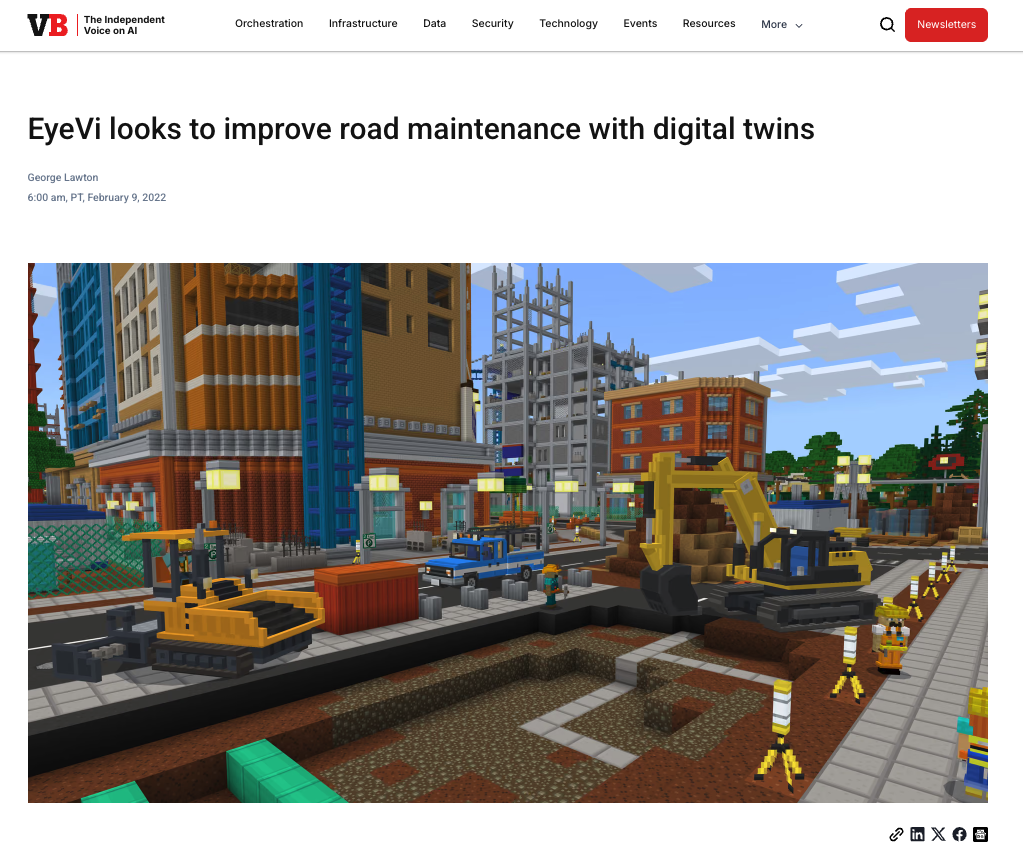This screenshot has height=853, width=1023.
Task: Share the article on Facebook
Action: pos(959,834)
